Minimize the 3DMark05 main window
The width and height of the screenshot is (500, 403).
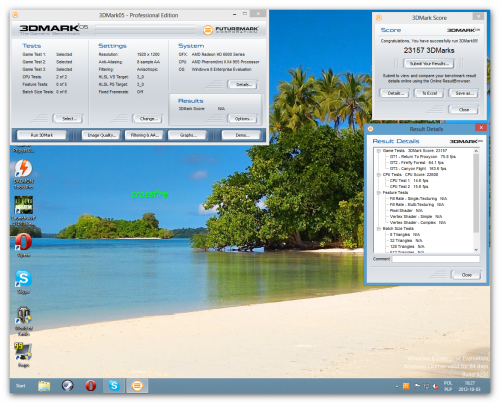click(x=234, y=14)
